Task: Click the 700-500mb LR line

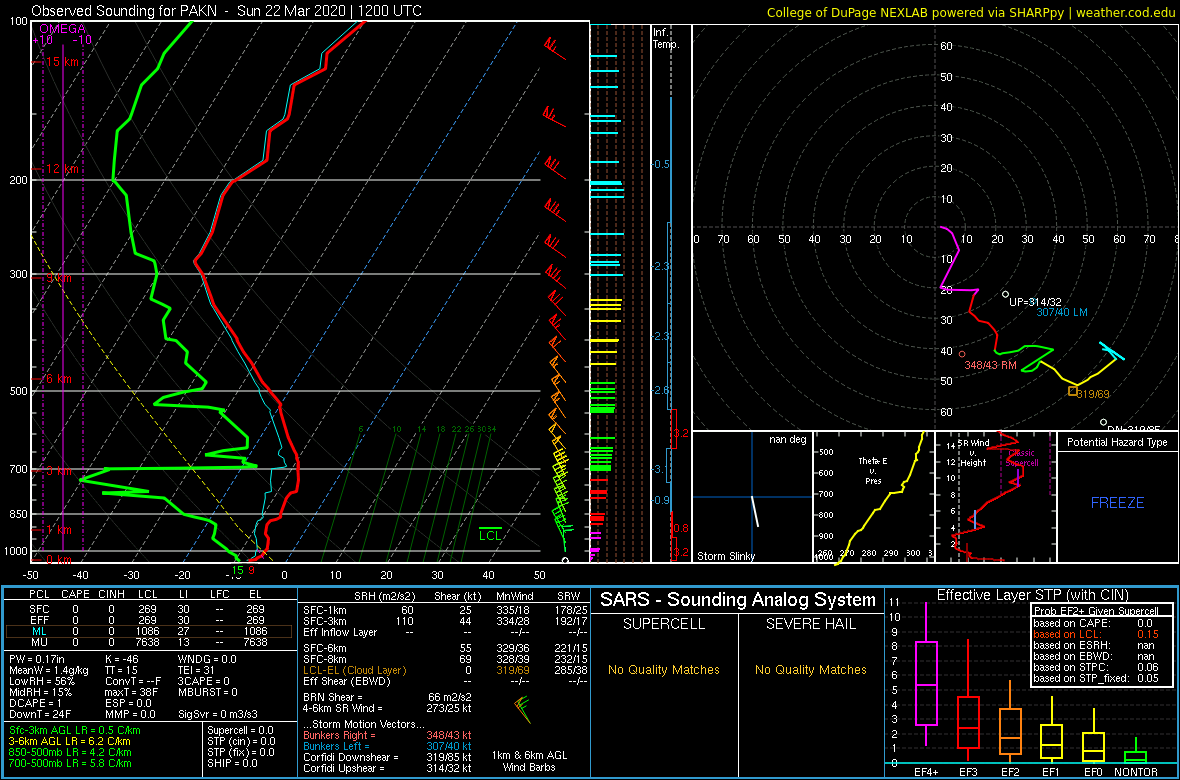Action: tap(71, 763)
